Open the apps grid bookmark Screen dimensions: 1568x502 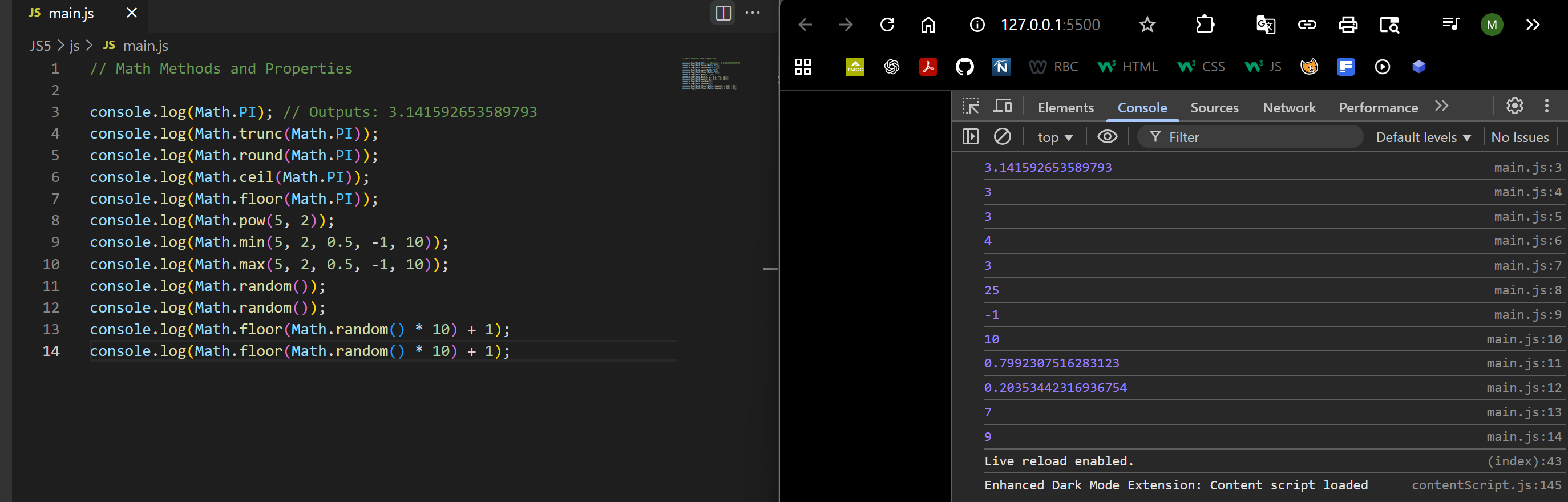point(803,67)
